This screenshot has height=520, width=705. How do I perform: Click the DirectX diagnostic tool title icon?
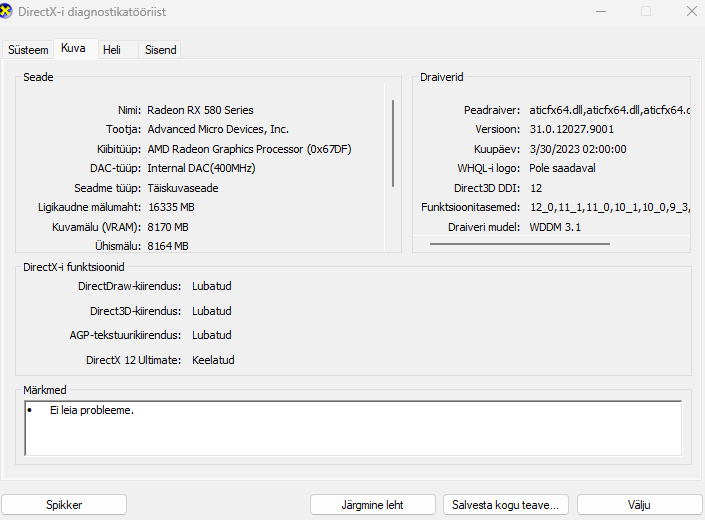tap(6, 11)
